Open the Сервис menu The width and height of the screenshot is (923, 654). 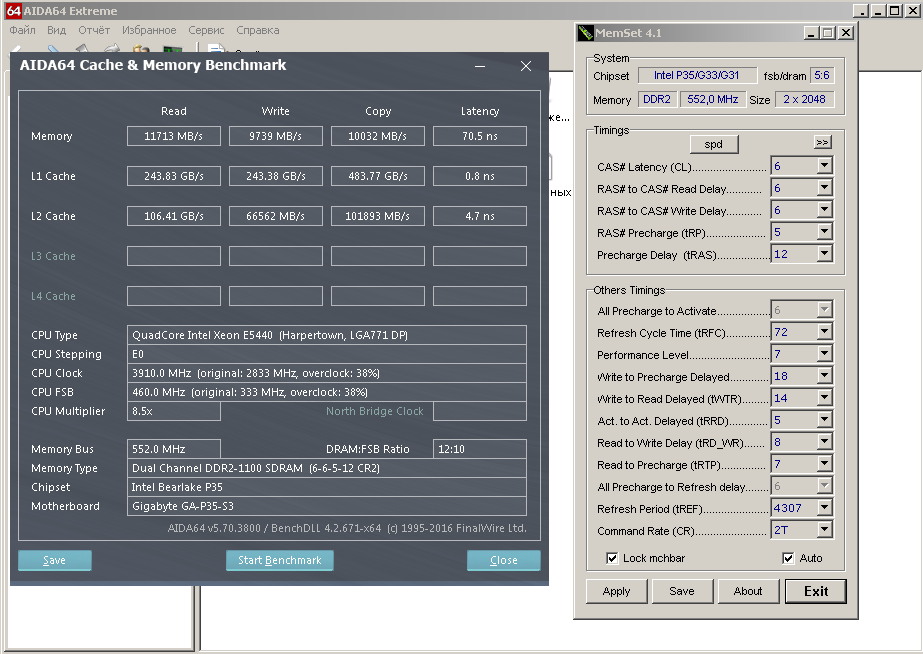[206, 30]
